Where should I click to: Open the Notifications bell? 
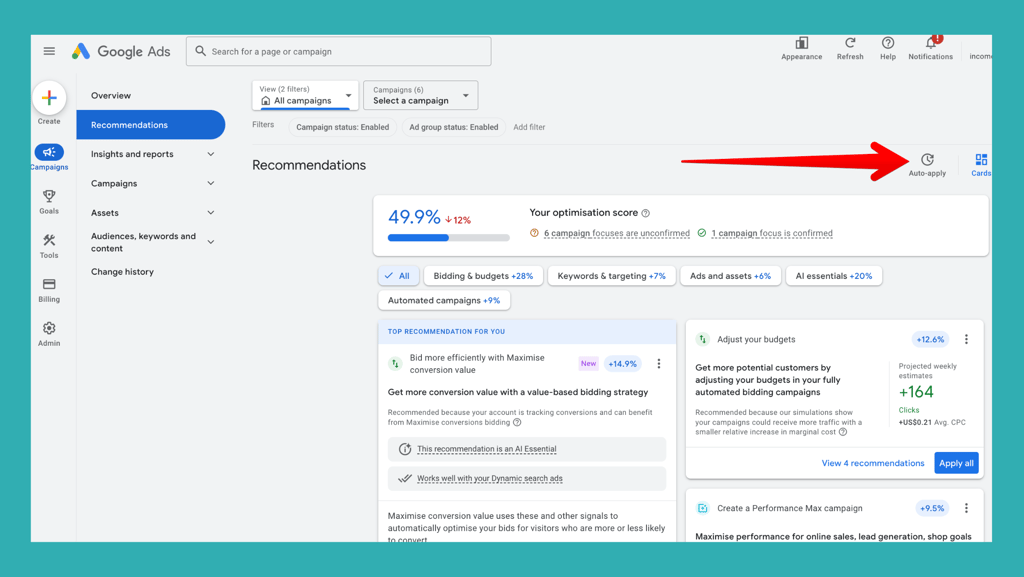[931, 43]
